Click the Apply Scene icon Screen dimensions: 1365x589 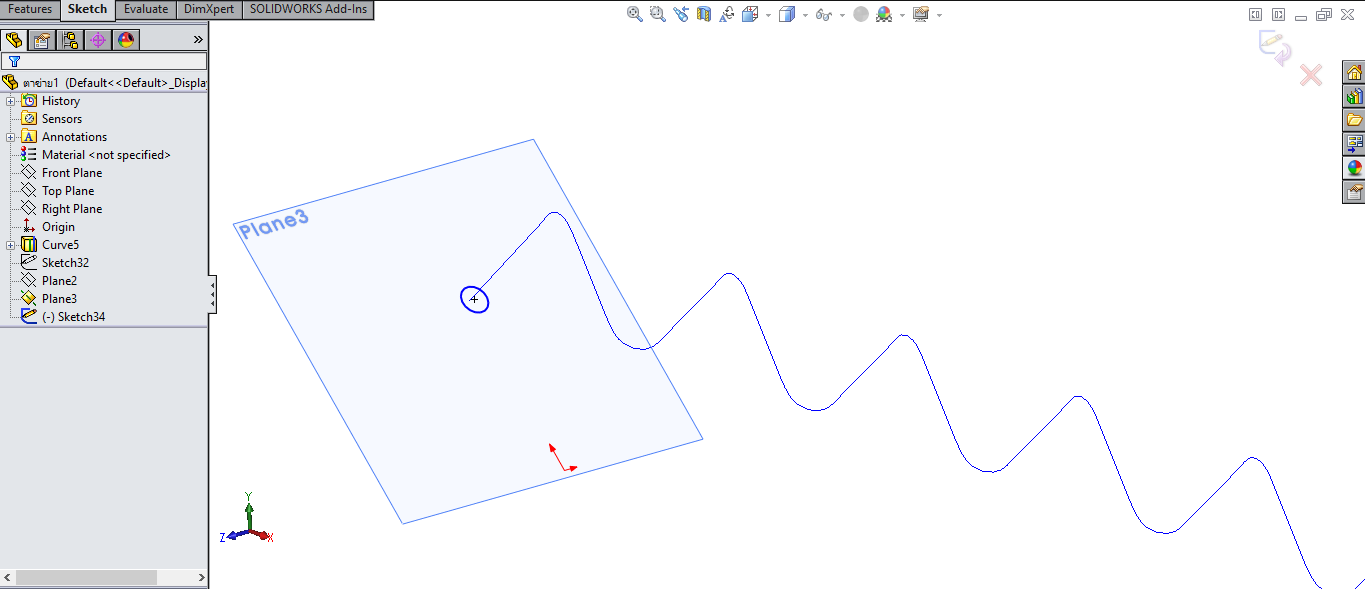[884, 14]
